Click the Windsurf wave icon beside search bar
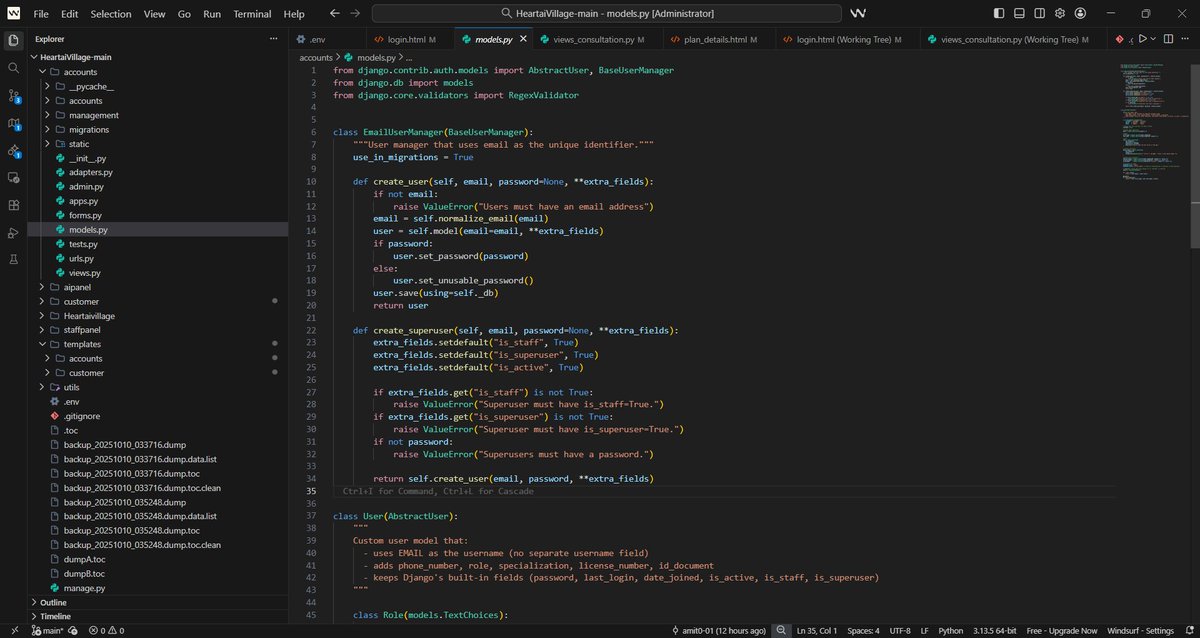 pos(858,14)
